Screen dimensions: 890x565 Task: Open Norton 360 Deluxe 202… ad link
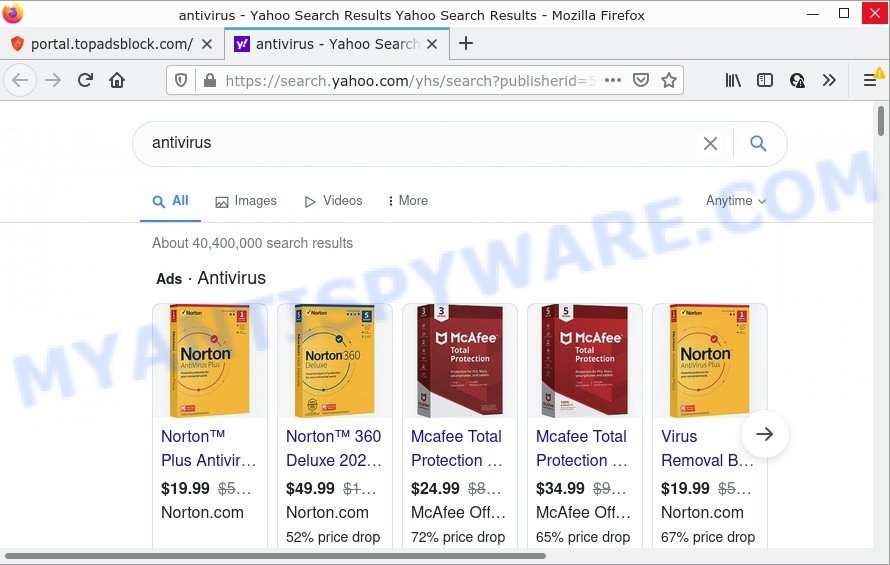click(x=334, y=448)
